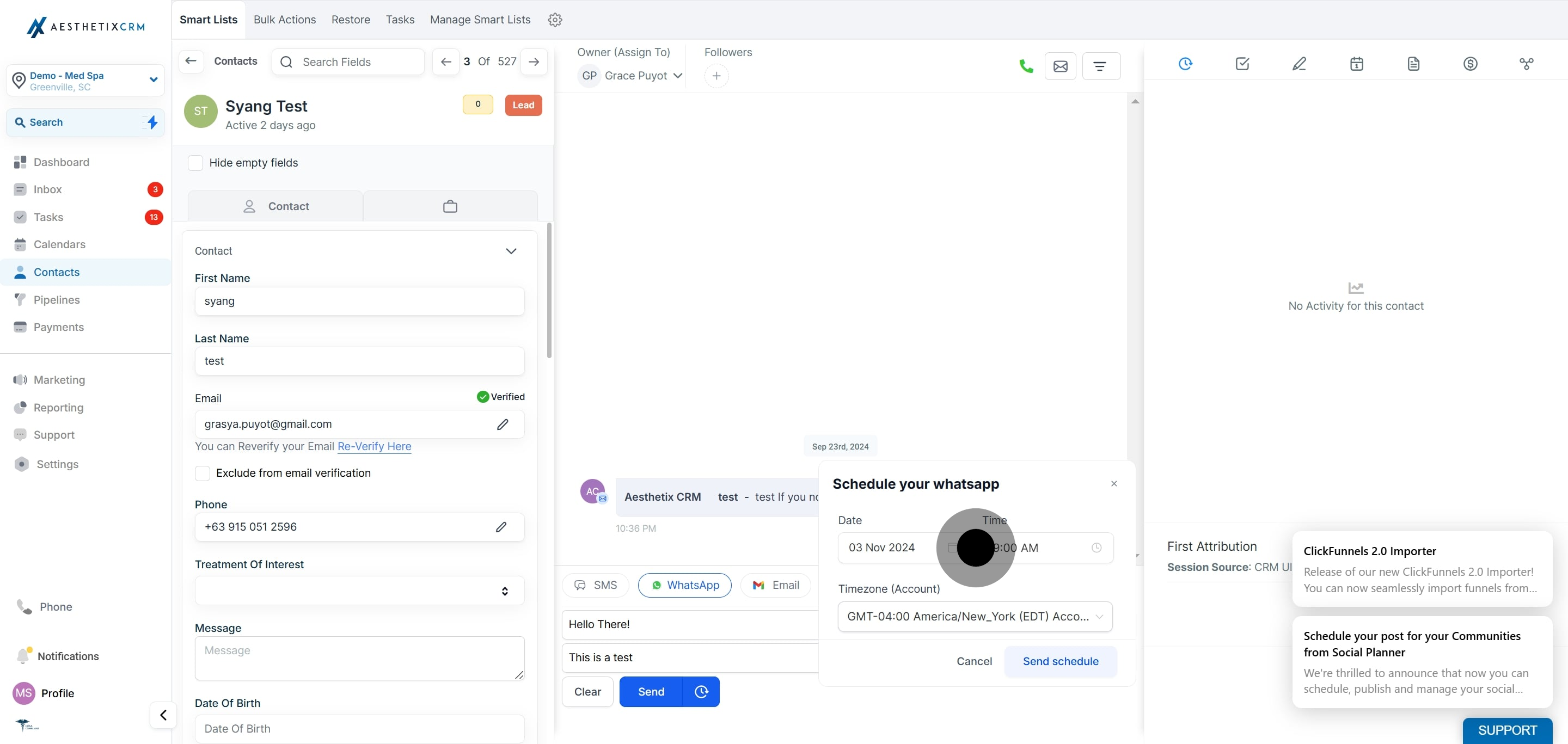Open the email envelope icon in conversation header
Viewport: 1568px width, 744px height.
(1061, 66)
